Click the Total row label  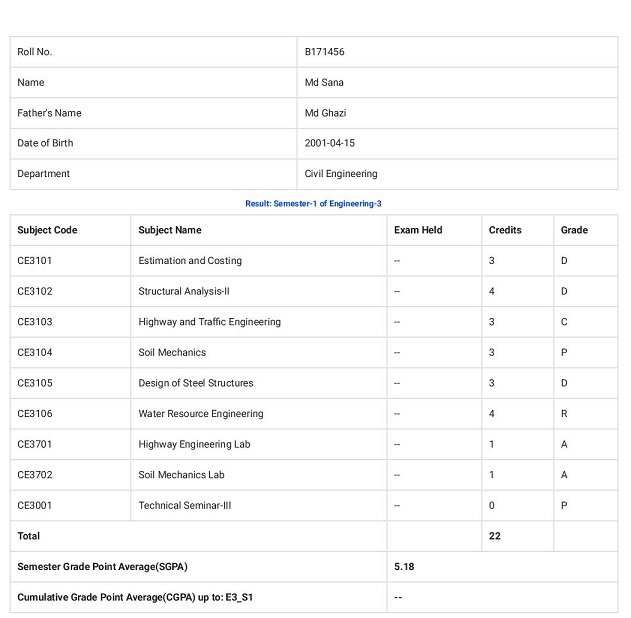29,536
